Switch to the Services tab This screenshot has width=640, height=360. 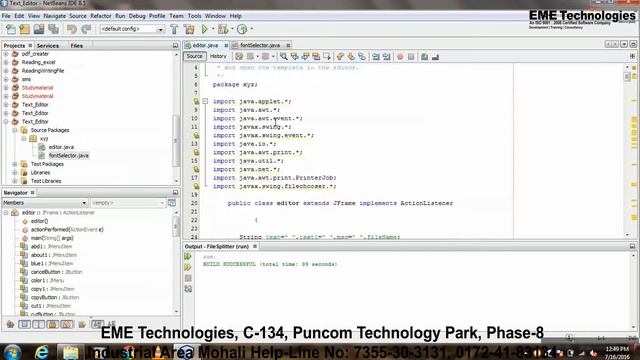coord(48,46)
